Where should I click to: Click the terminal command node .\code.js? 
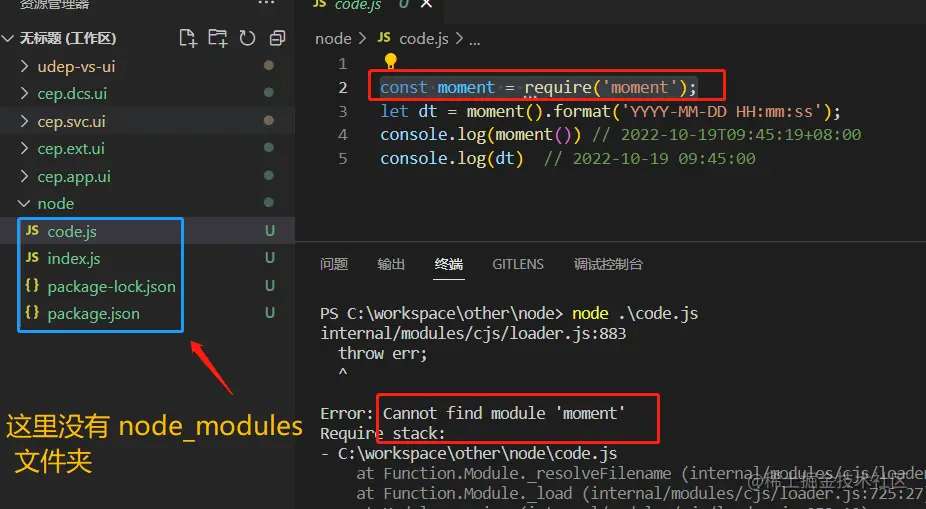click(x=635, y=313)
